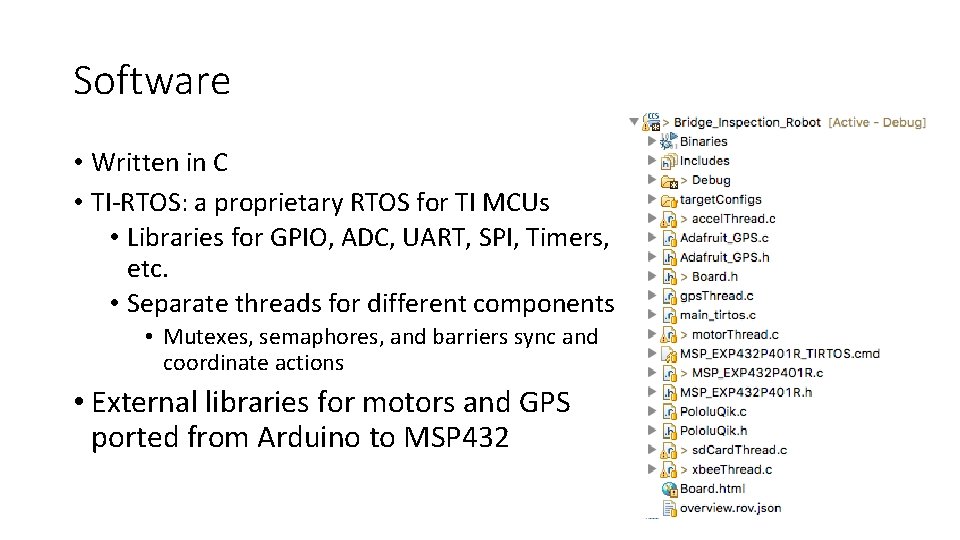
Task: Click the Adafruit_GPS.c file icon
Action: 669,238
